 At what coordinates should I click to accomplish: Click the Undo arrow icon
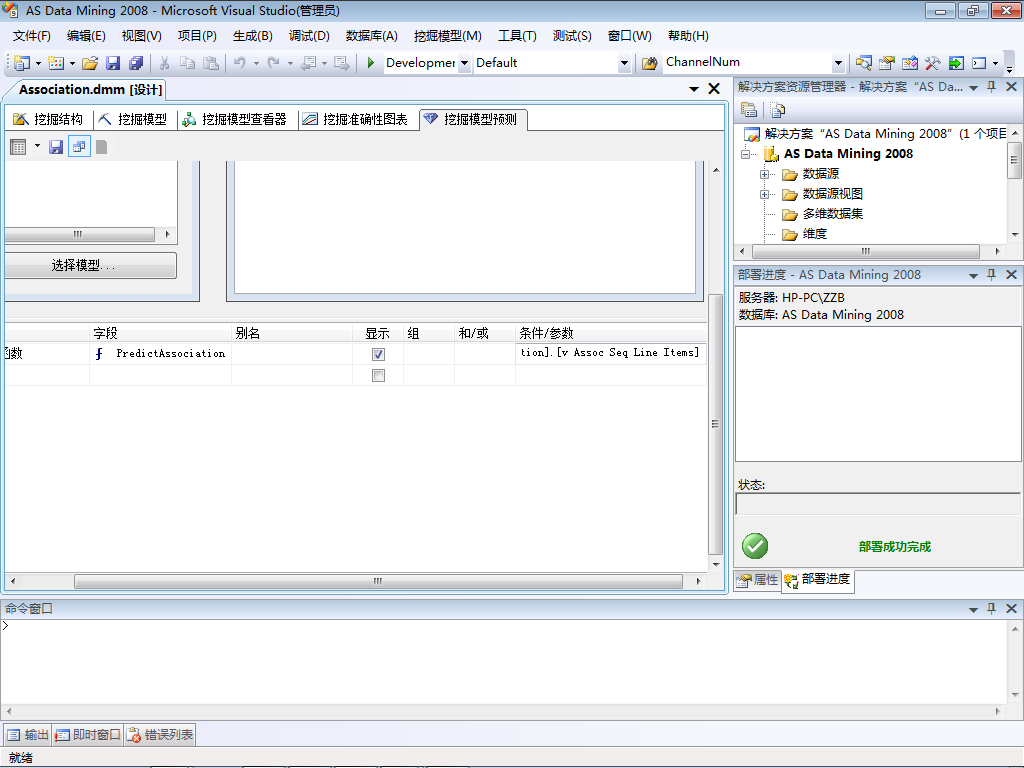click(240, 63)
